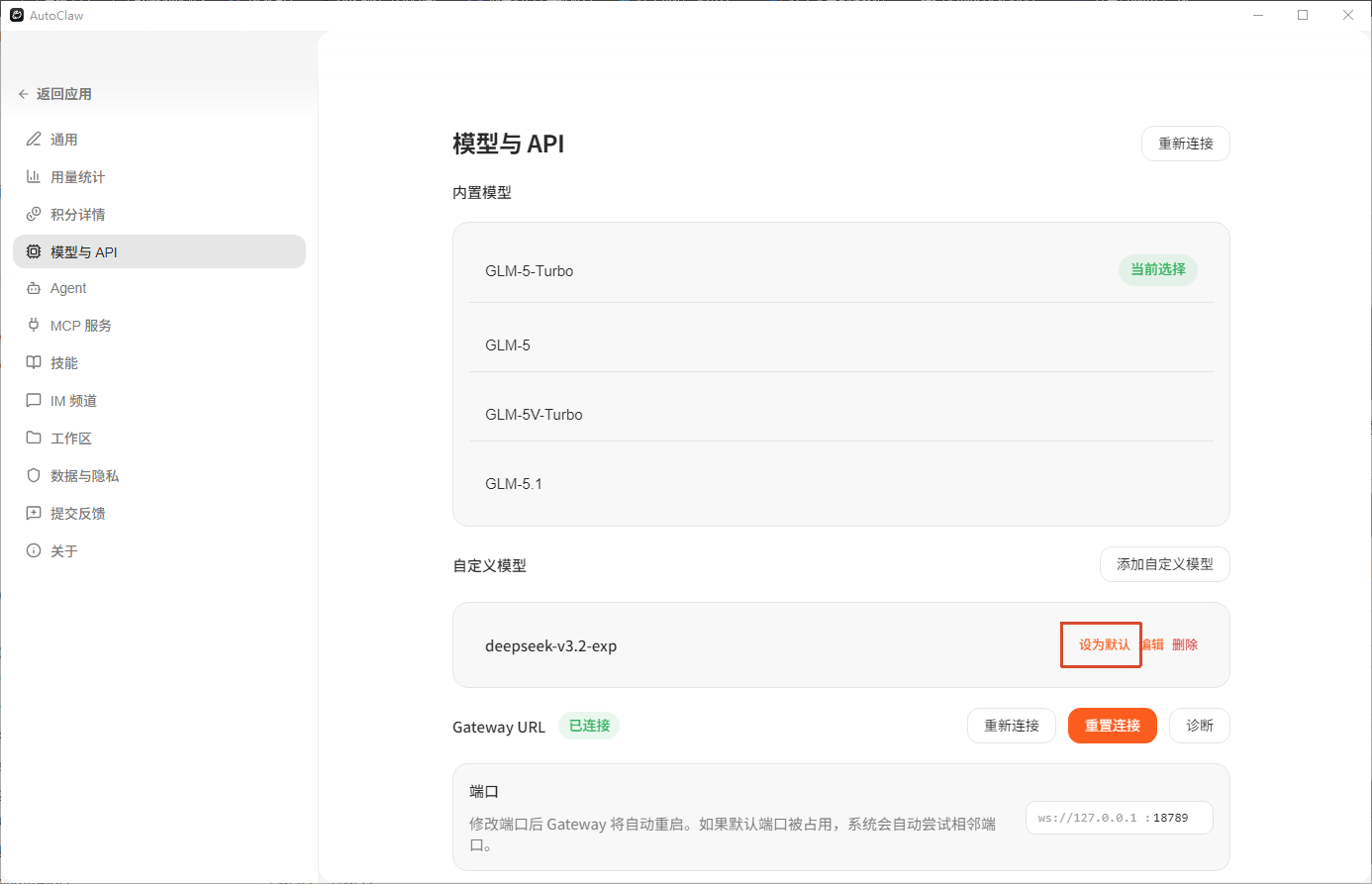Viewport: 1372px width, 884px height.
Task: Select the GLM-5.1 model row
Action: click(x=841, y=483)
